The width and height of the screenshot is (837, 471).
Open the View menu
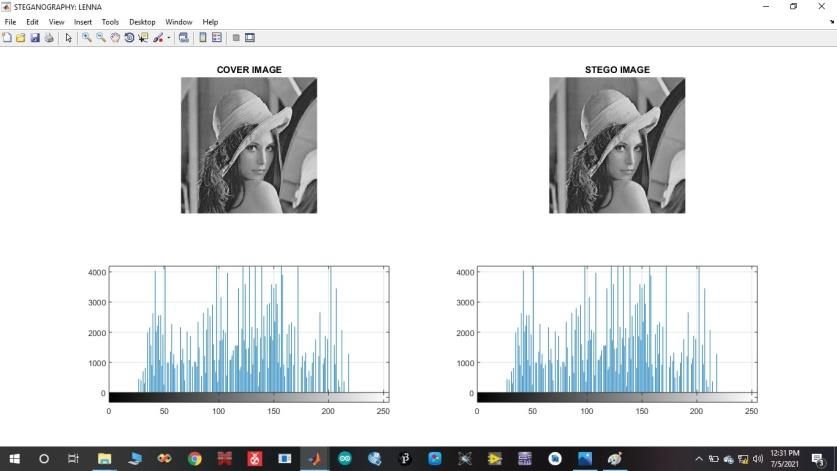click(x=56, y=22)
